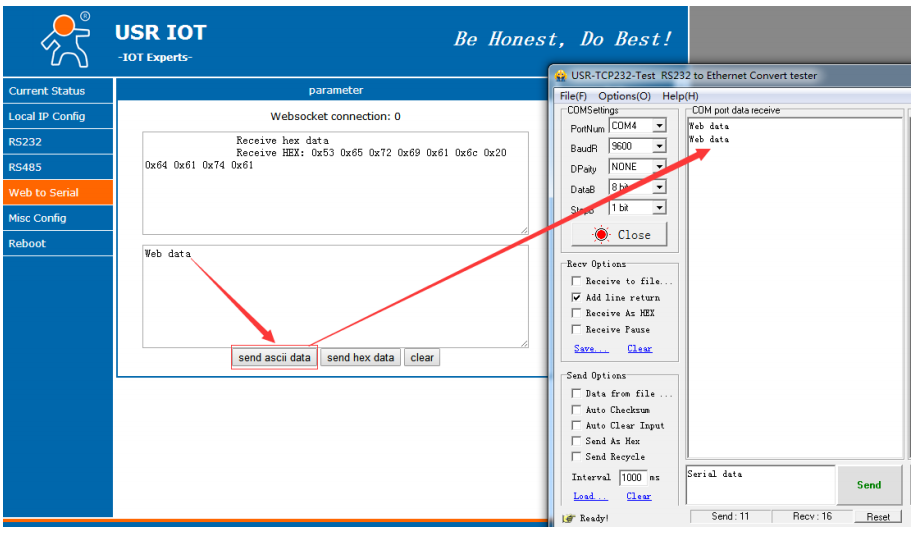The width and height of the screenshot is (915, 533).
Task: Select RS485 in the sidebar
Action: 58,167
